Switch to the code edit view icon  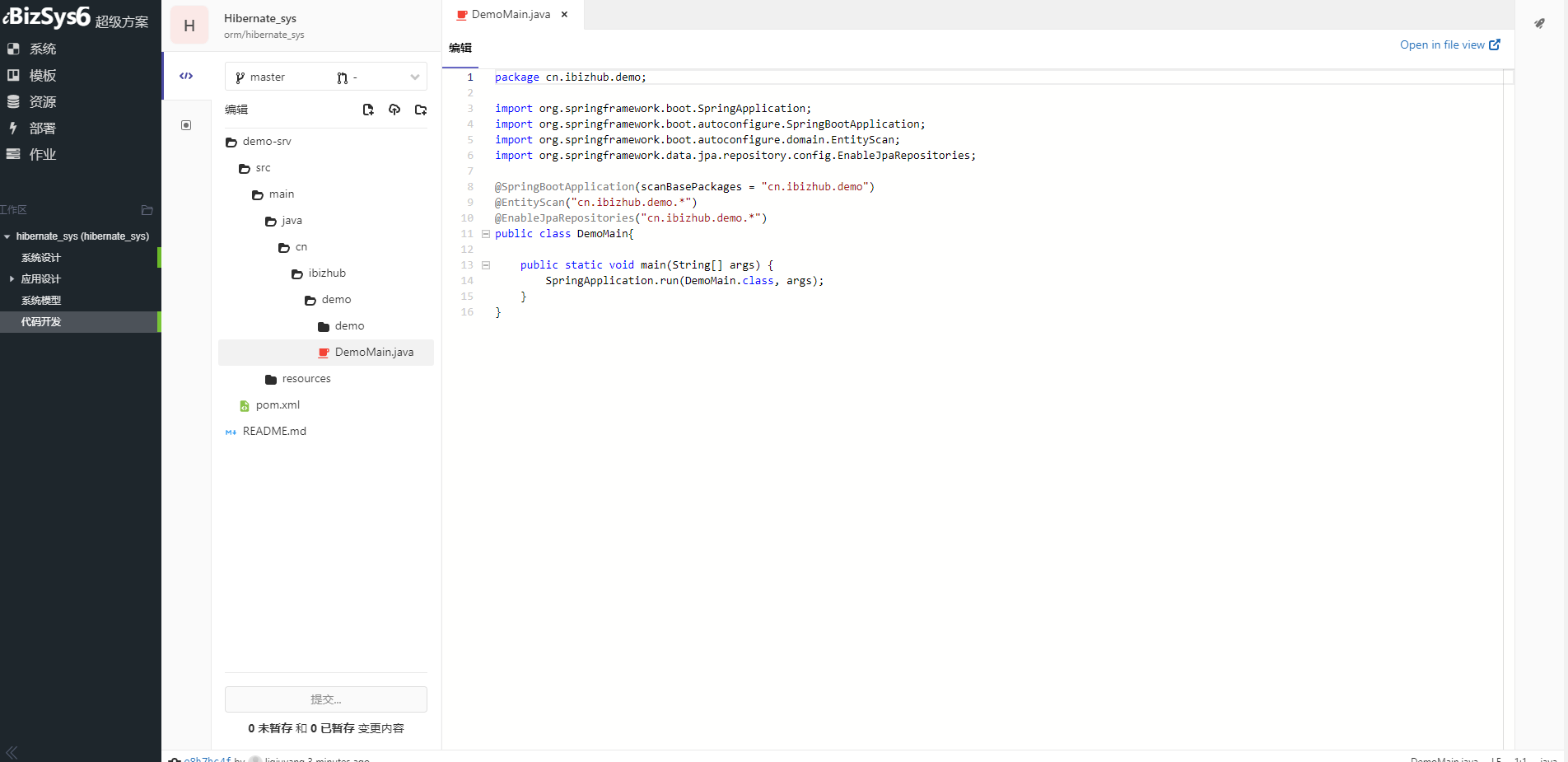click(186, 76)
